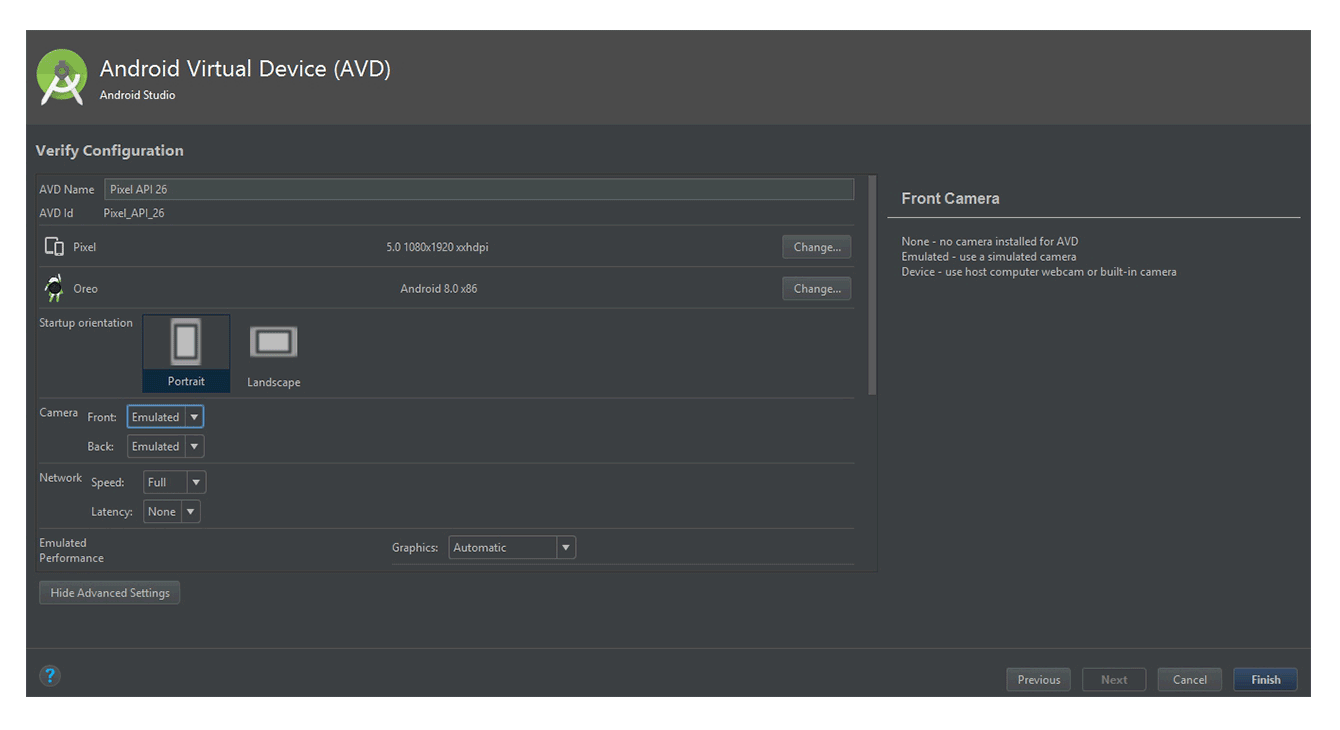Finish creating the virtual device
The image size is (1340, 730).
1265,680
